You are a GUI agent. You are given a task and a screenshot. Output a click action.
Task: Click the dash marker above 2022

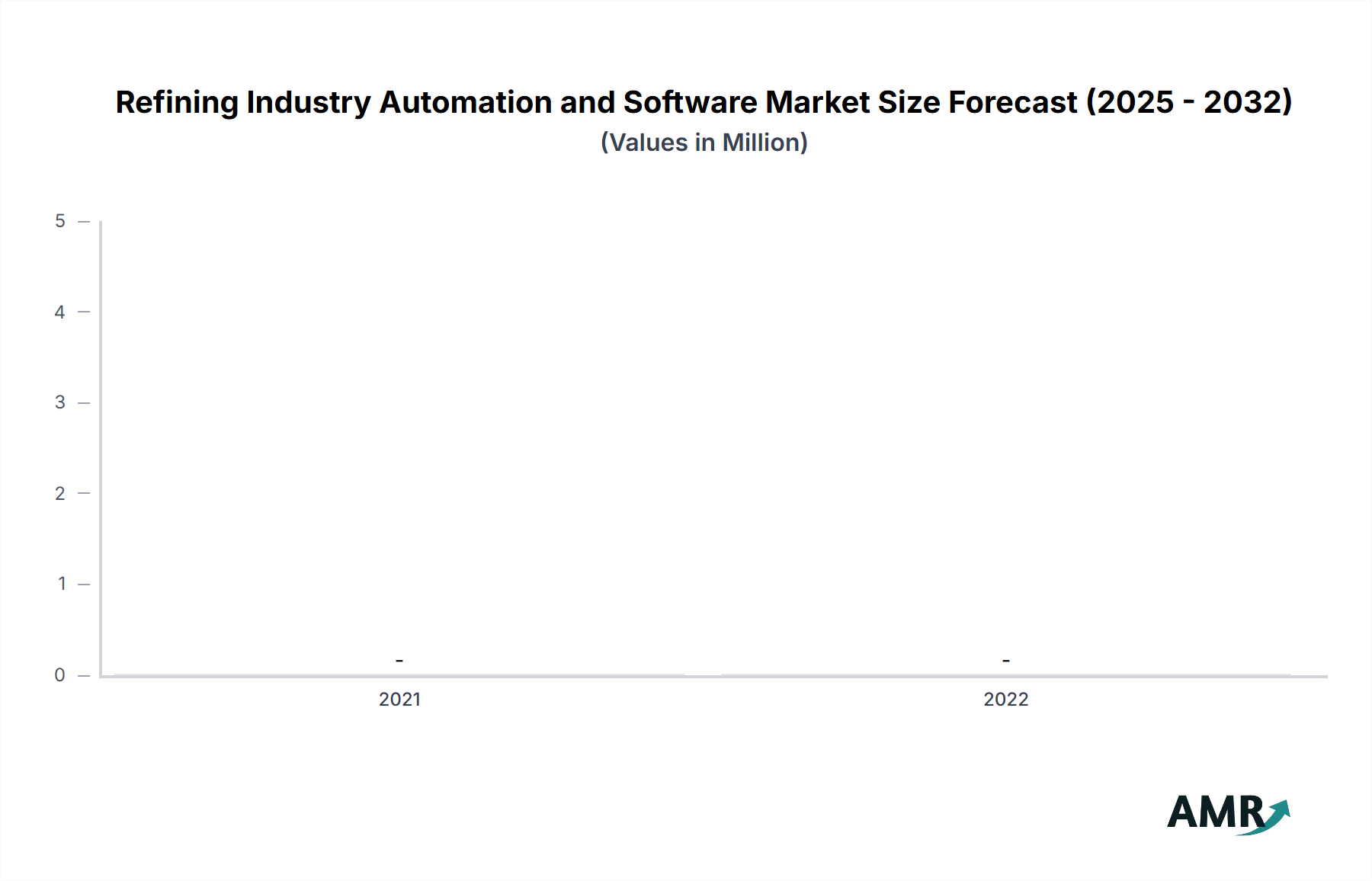pos(1006,660)
